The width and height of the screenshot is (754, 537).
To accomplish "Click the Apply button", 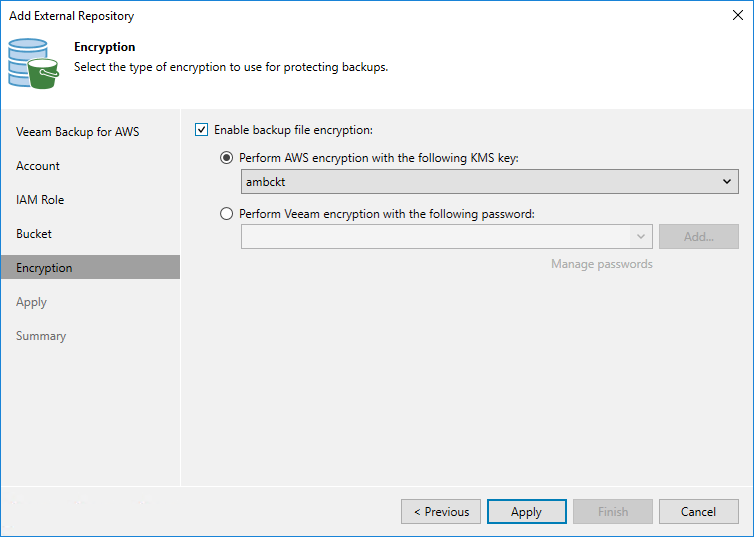I will (x=526, y=512).
